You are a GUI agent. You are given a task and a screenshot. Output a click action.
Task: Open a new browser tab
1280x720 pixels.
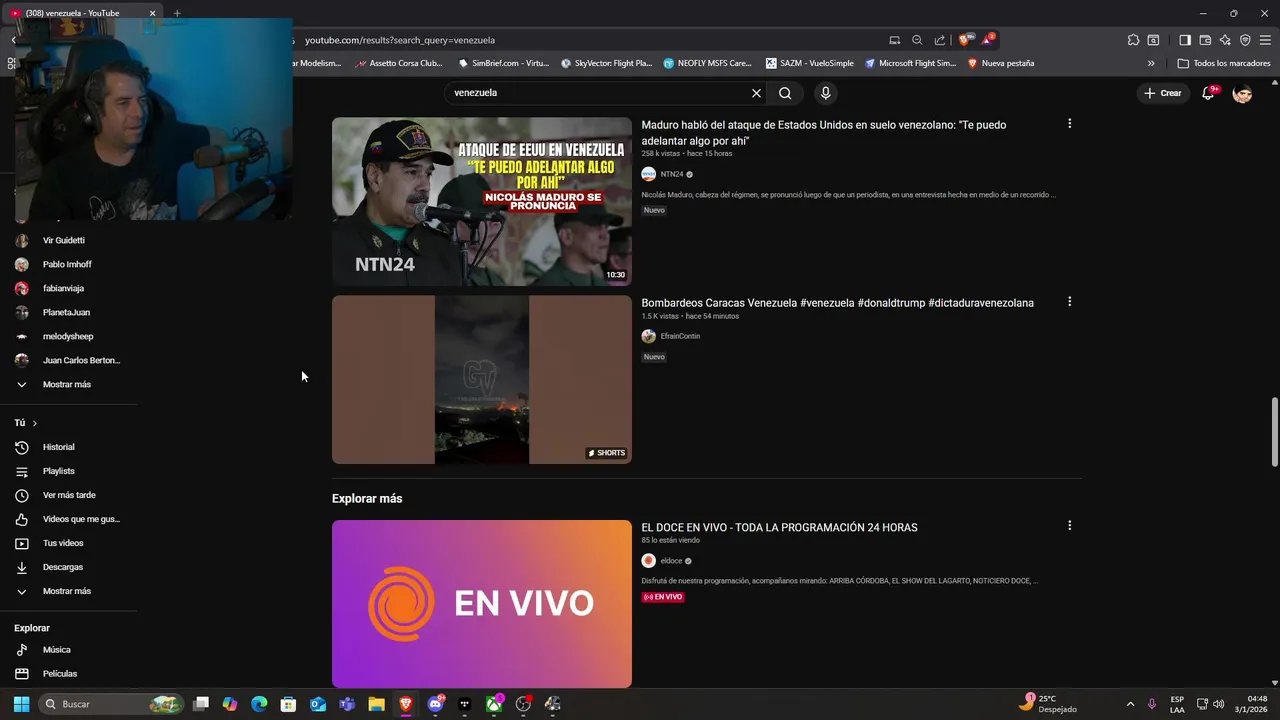click(x=177, y=13)
